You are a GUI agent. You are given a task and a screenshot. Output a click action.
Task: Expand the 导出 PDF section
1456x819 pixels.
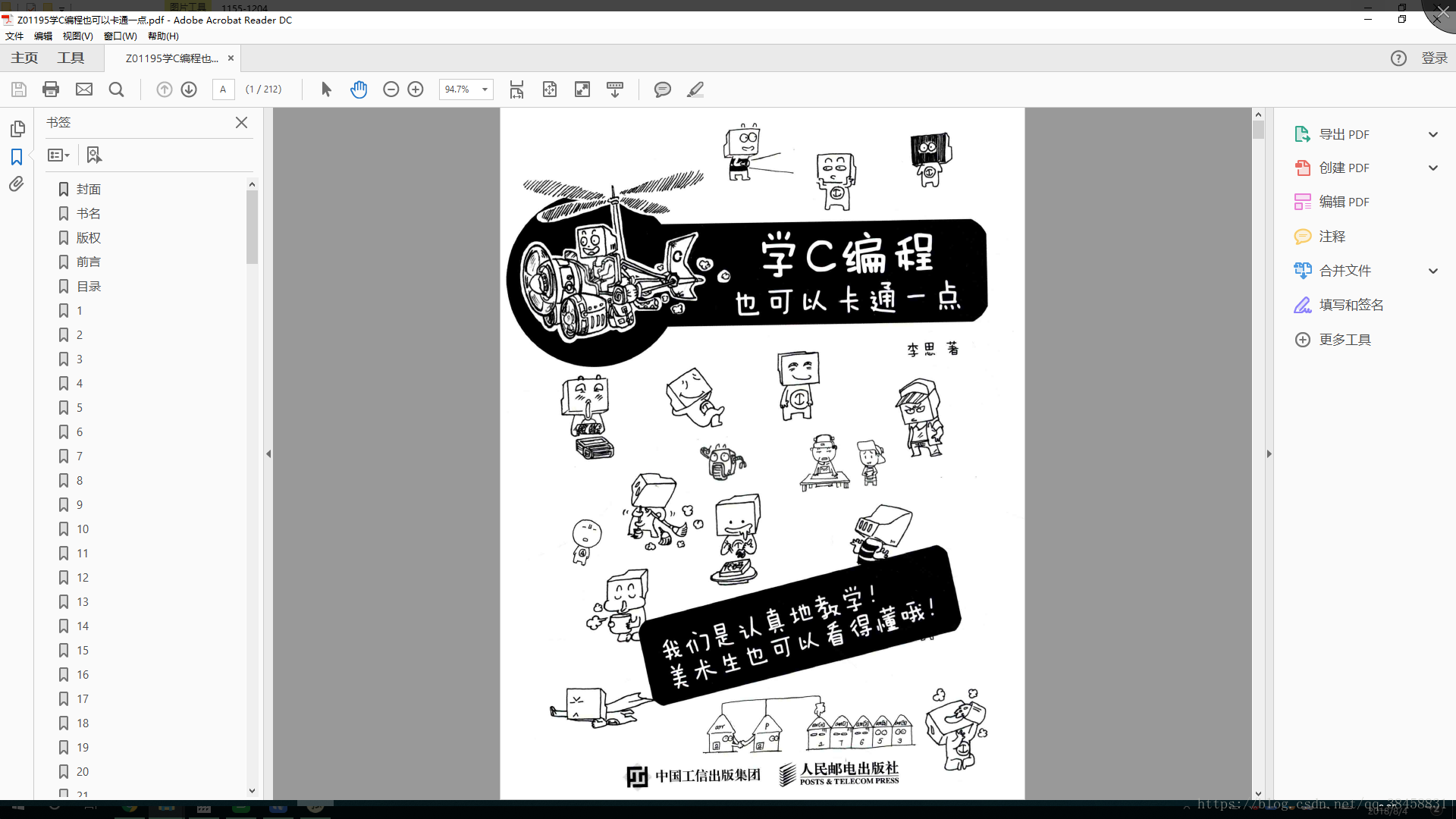(1432, 134)
